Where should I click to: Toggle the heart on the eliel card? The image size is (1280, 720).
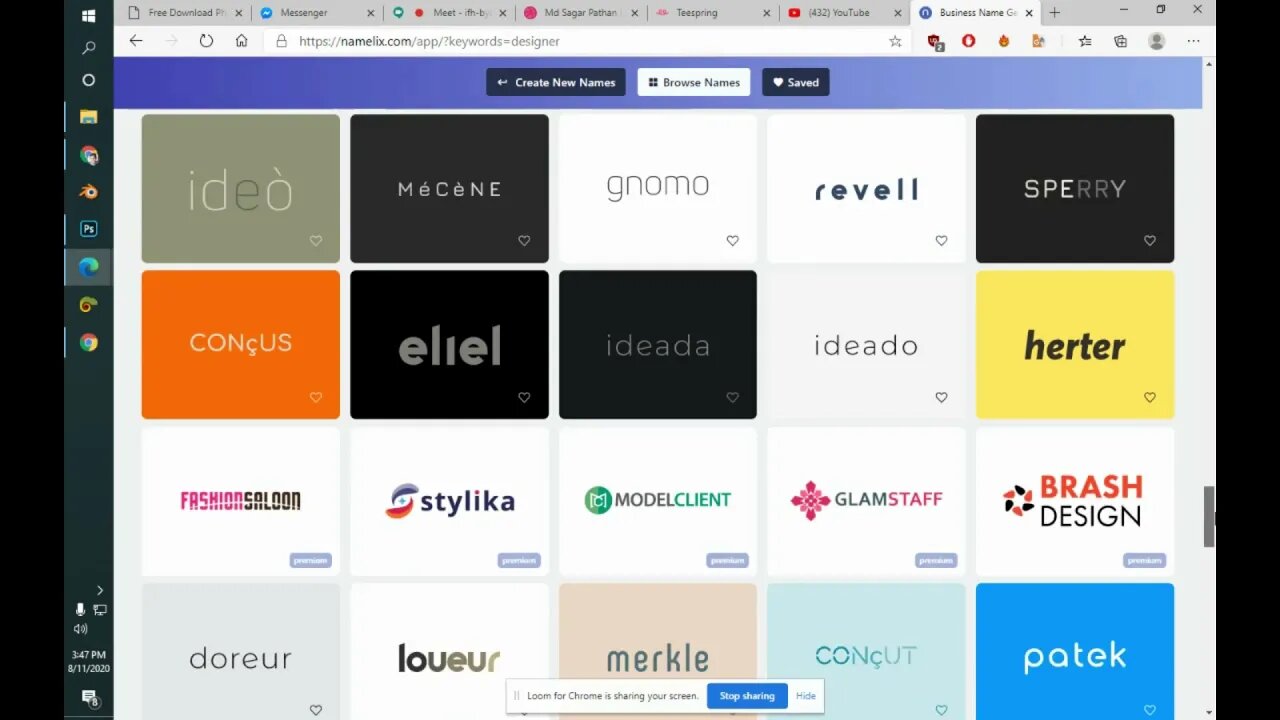click(524, 397)
